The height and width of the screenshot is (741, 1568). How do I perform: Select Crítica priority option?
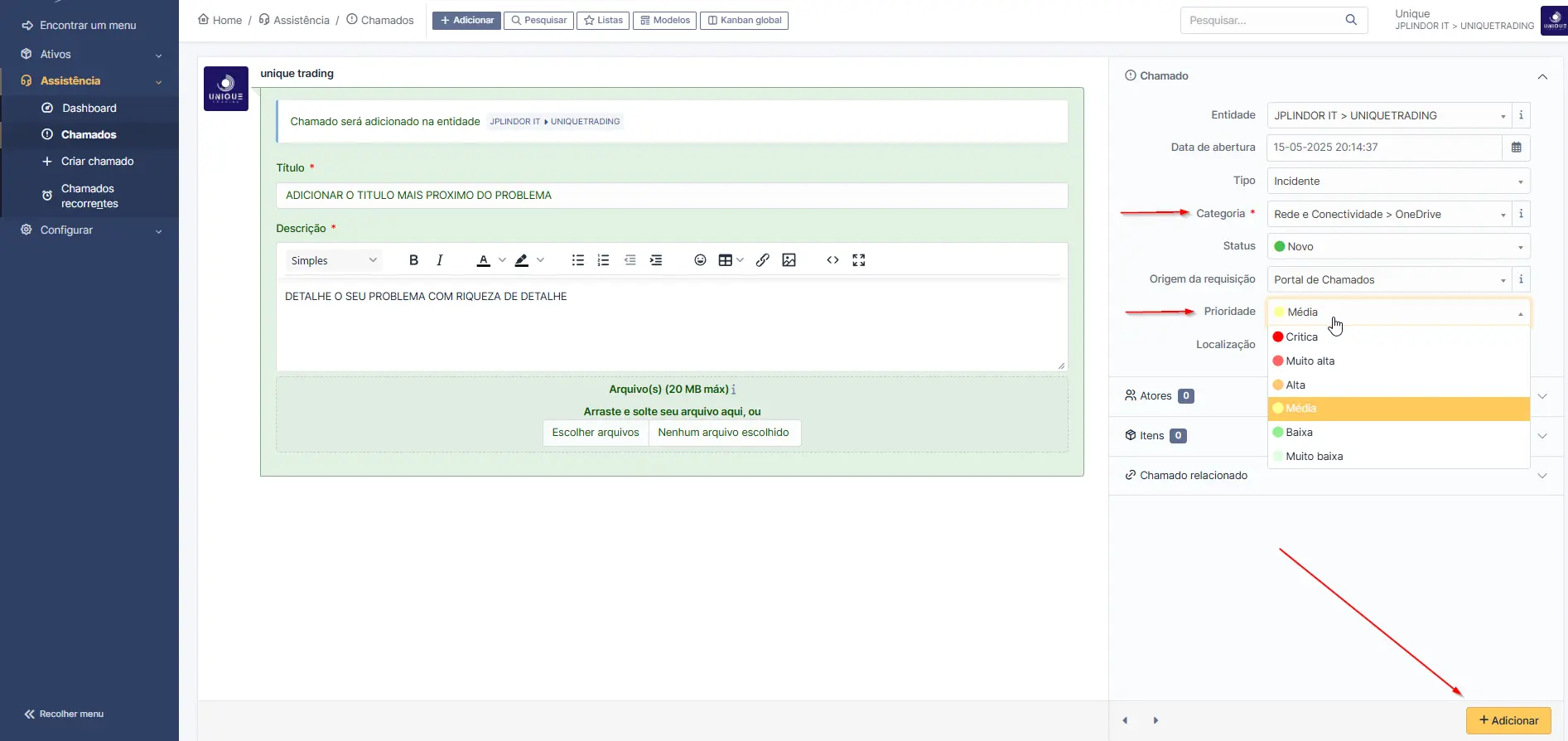(x=1301, y=337)
